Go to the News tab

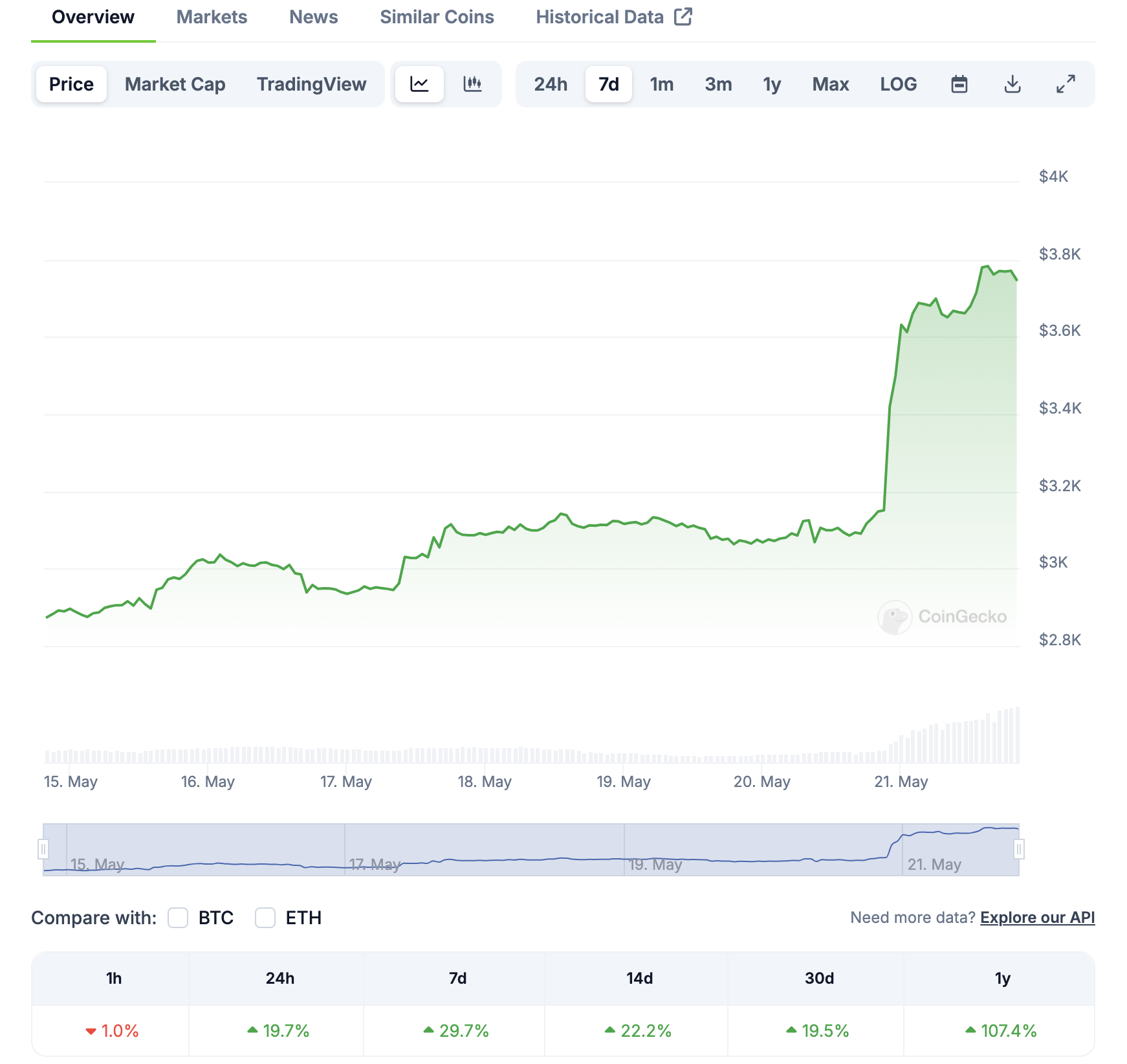[x=314, y=17]
